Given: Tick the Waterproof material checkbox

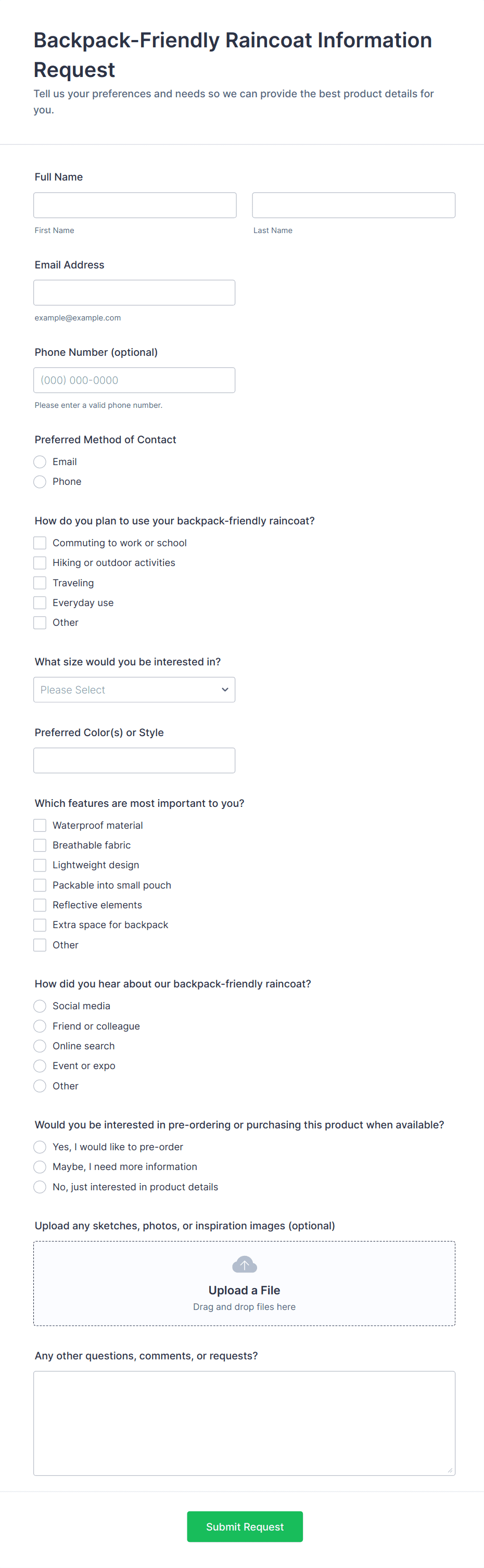Looking at the screenshot, I should pos(40,826).
